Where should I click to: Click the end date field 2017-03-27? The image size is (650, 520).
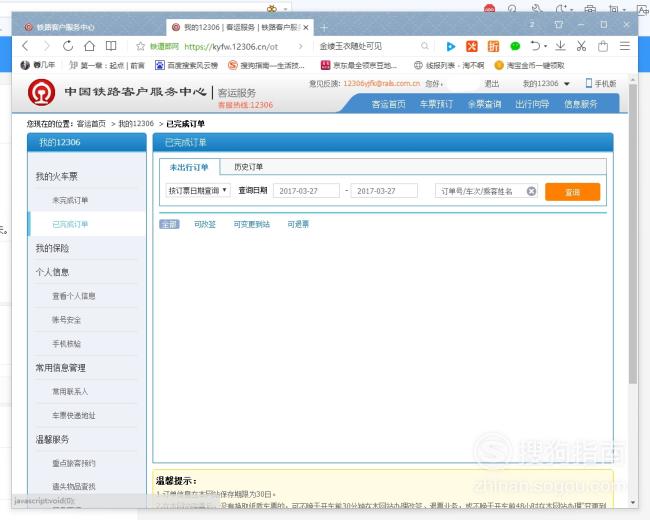click(x=384, y=191)
